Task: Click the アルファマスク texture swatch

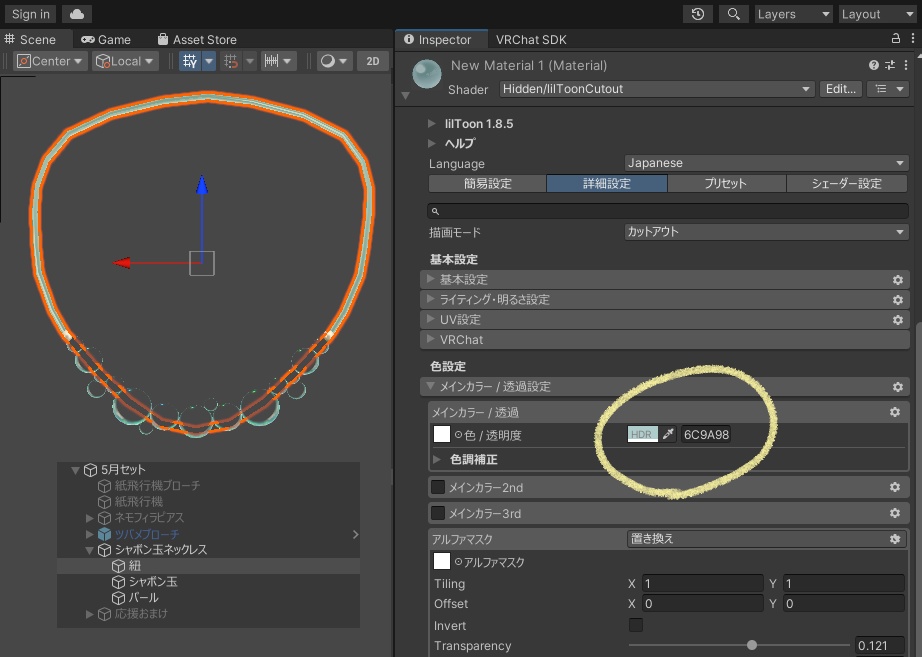Action: pos(442,561)
